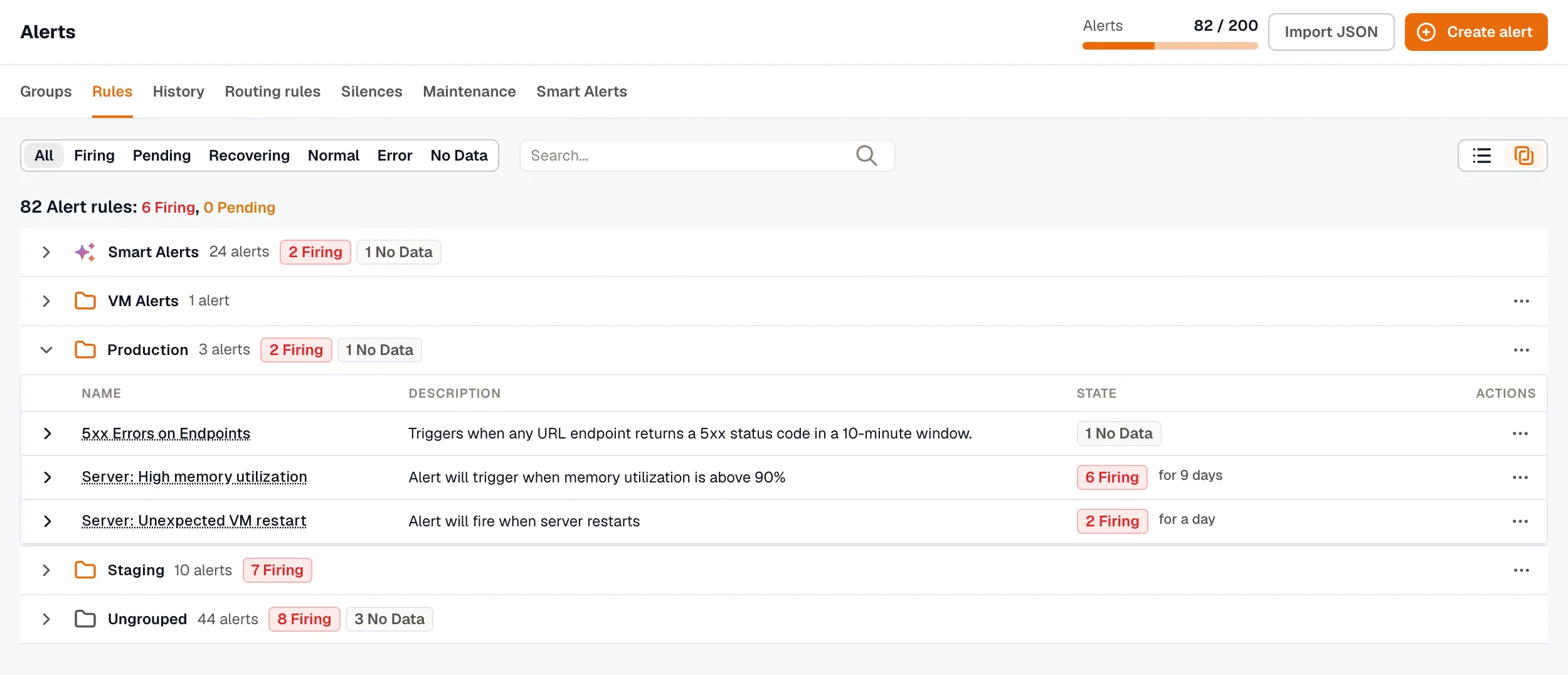This screenshot has width=1568, height=675.
Task: Open 5xx Errors on Endpoints rule link
Action: click(166, 433)
